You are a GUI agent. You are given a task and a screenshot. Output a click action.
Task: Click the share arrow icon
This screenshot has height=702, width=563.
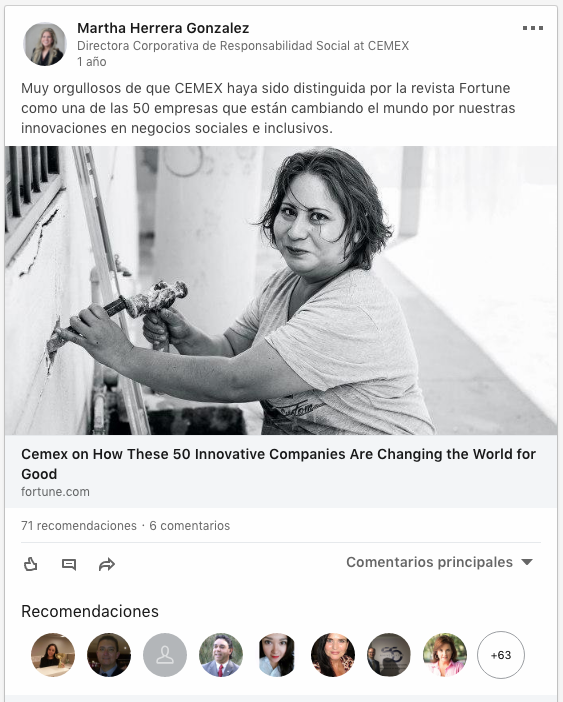(x=107, y=565)
